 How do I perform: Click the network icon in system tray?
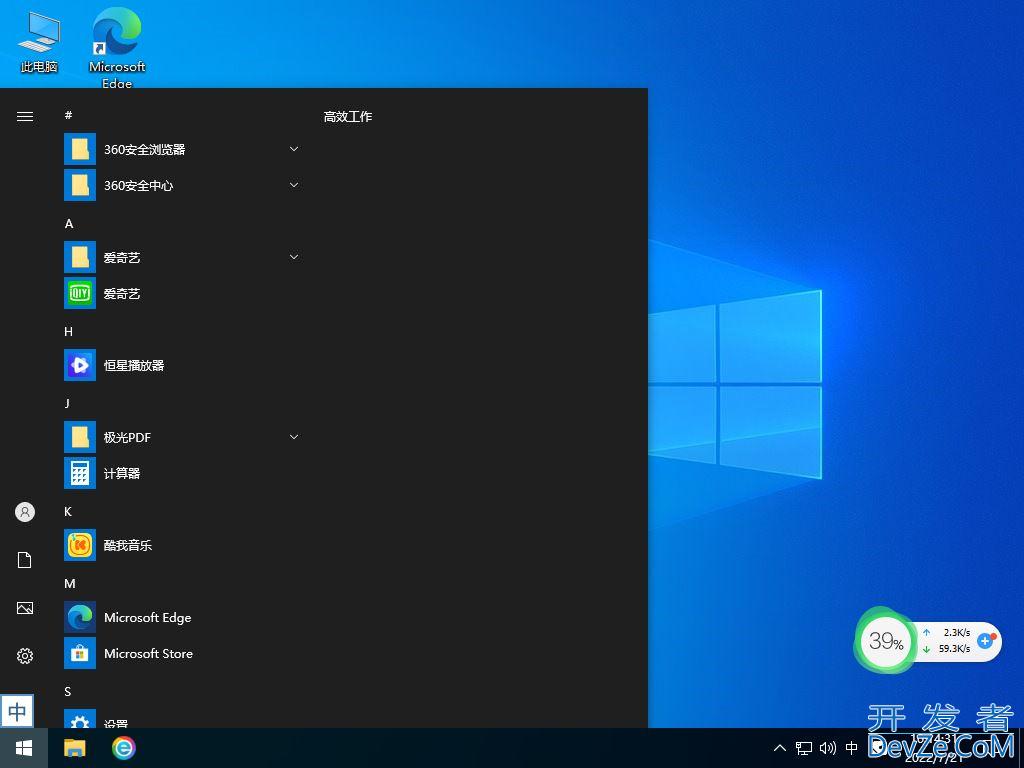click(x=804, y=748)
